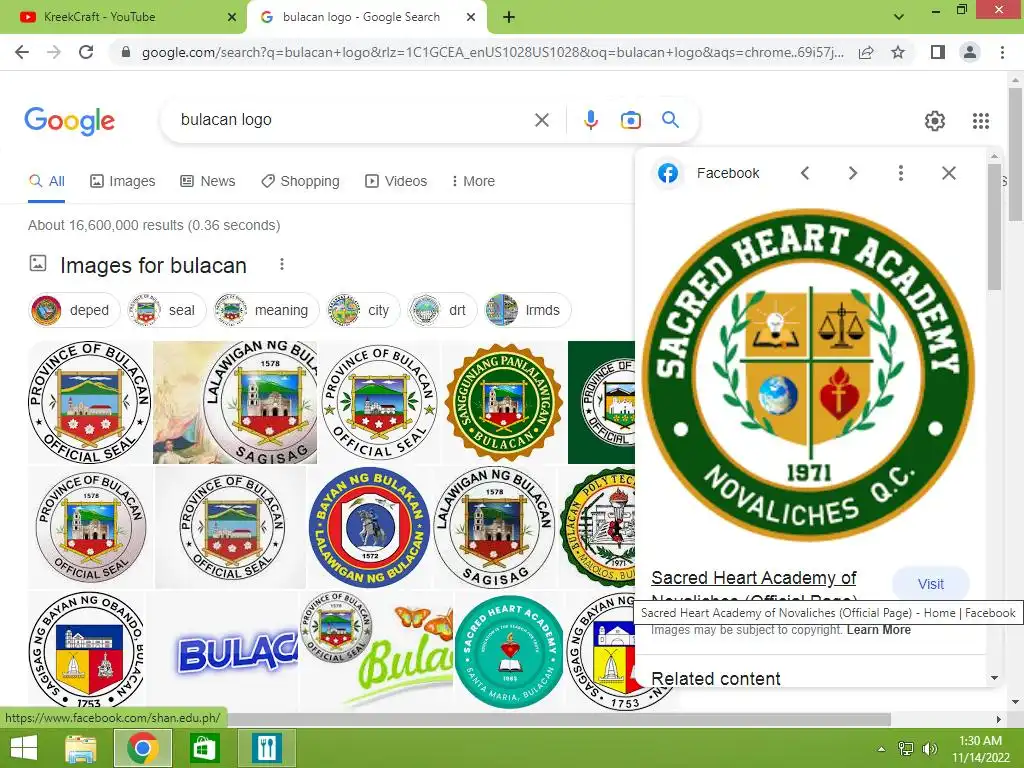1024x768 pixels.
Task: Open File Explorer from taskbar
Action: click(x=80, y=748)
